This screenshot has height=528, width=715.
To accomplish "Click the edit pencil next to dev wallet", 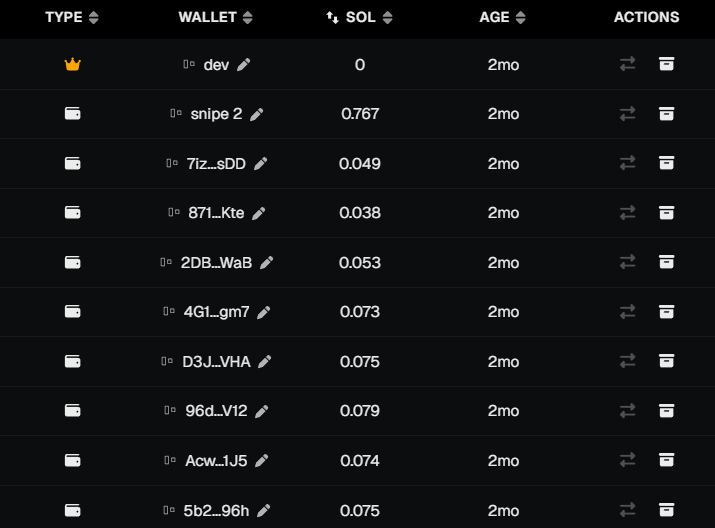I will point(244,65).
